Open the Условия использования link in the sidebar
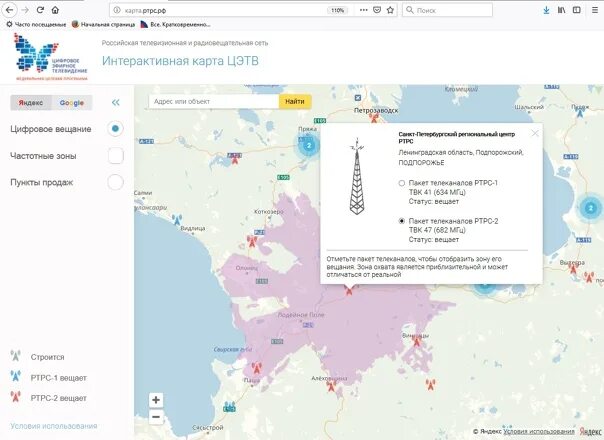This screenshot has width=604, height=440. pos(54,426)
